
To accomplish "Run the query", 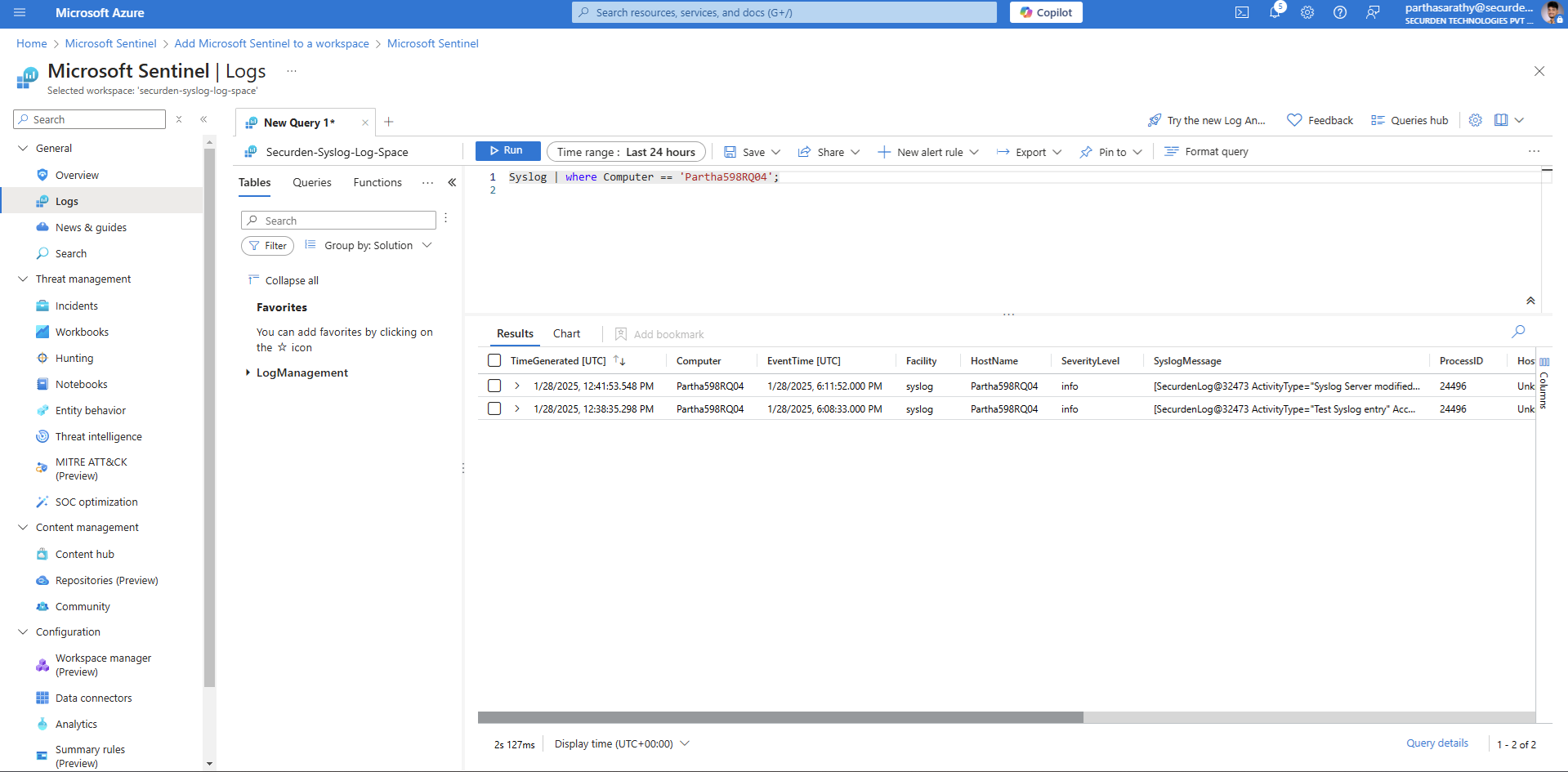I will [507, 150].
